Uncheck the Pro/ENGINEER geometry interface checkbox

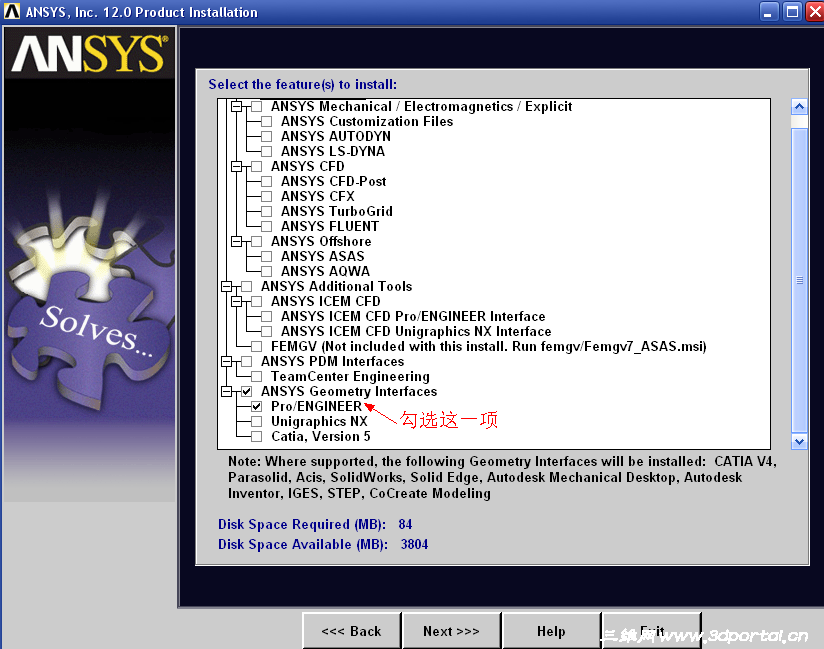click(256, 407)
